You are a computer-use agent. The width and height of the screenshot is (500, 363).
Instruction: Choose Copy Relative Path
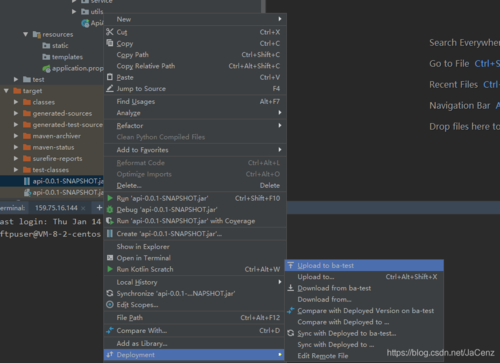point(195,66)
